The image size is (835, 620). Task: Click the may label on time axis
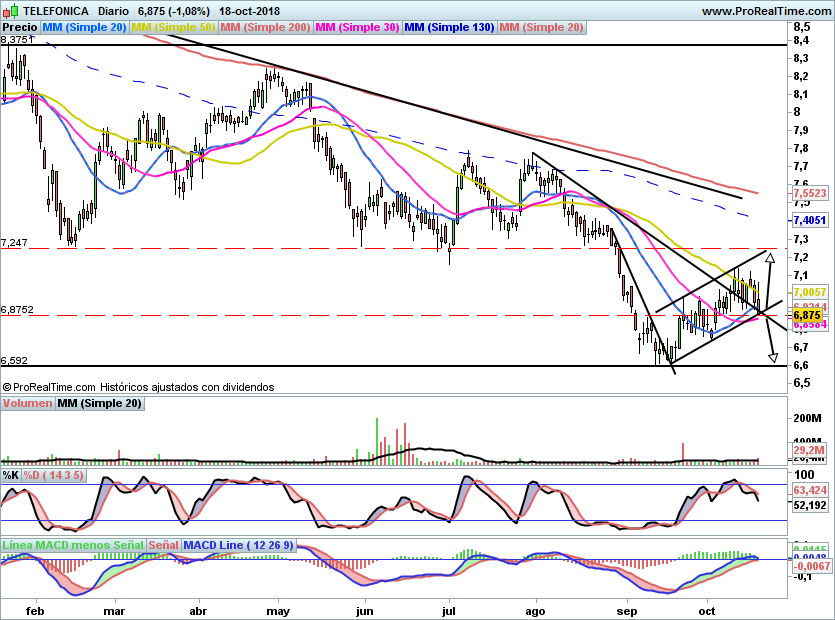pos(277,610)
